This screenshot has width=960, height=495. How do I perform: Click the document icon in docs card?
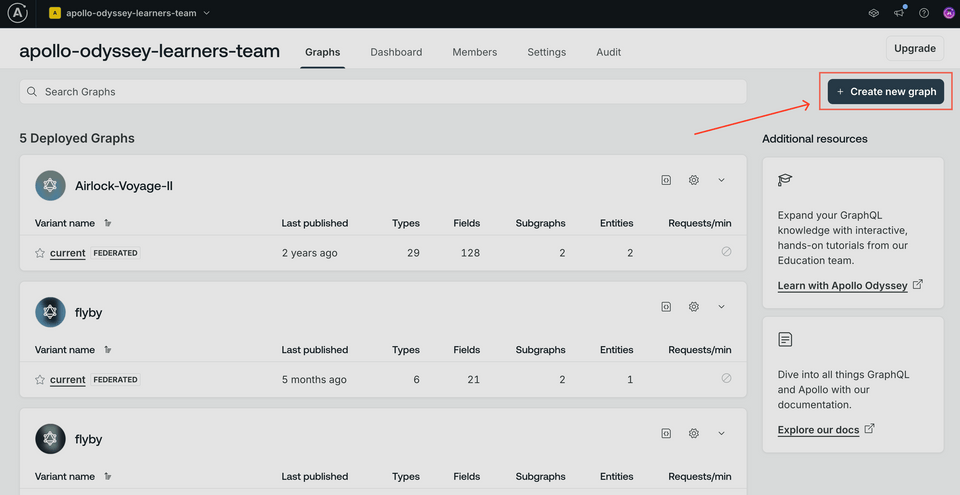tap(785, 339)
